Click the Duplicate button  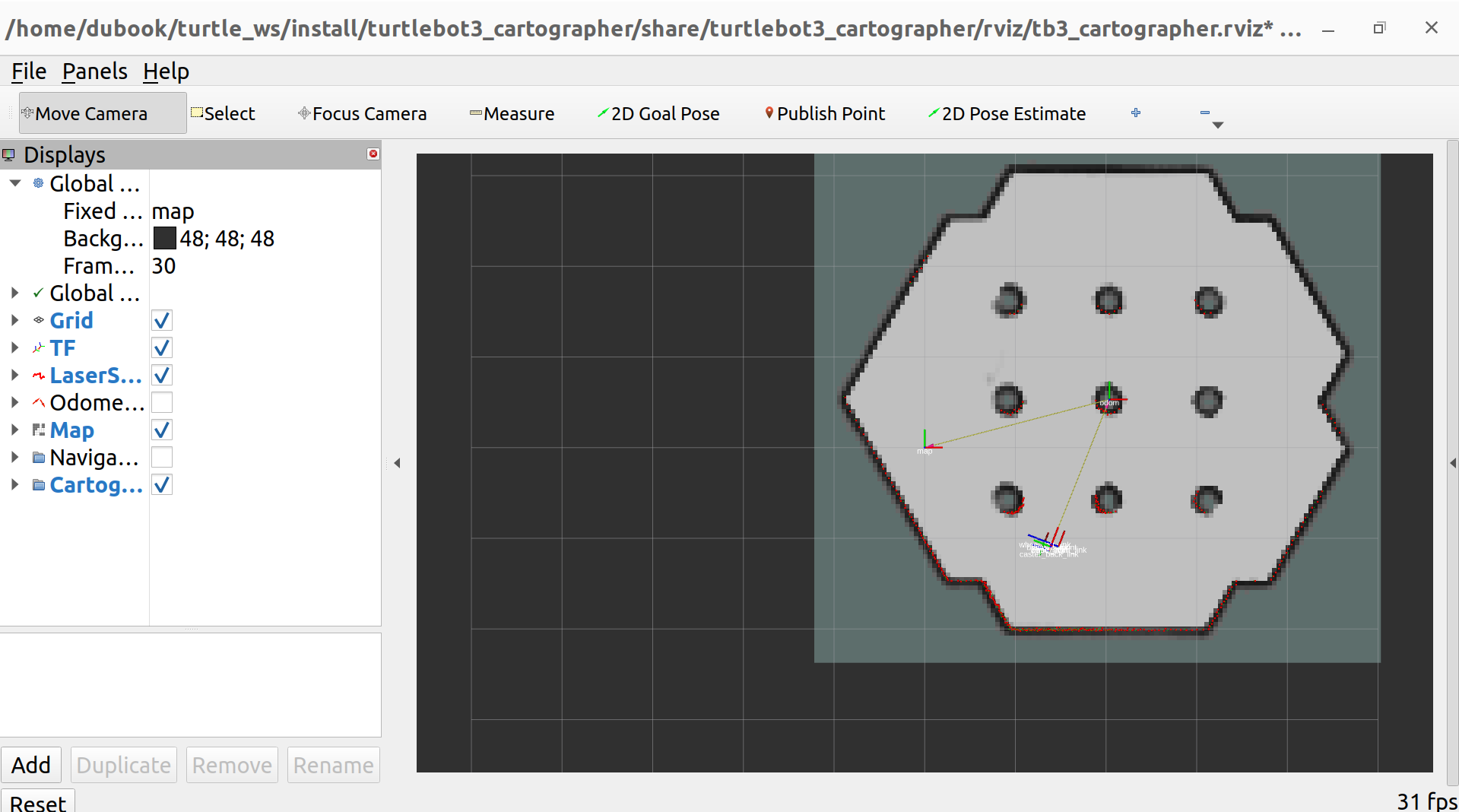pos(124,765)
